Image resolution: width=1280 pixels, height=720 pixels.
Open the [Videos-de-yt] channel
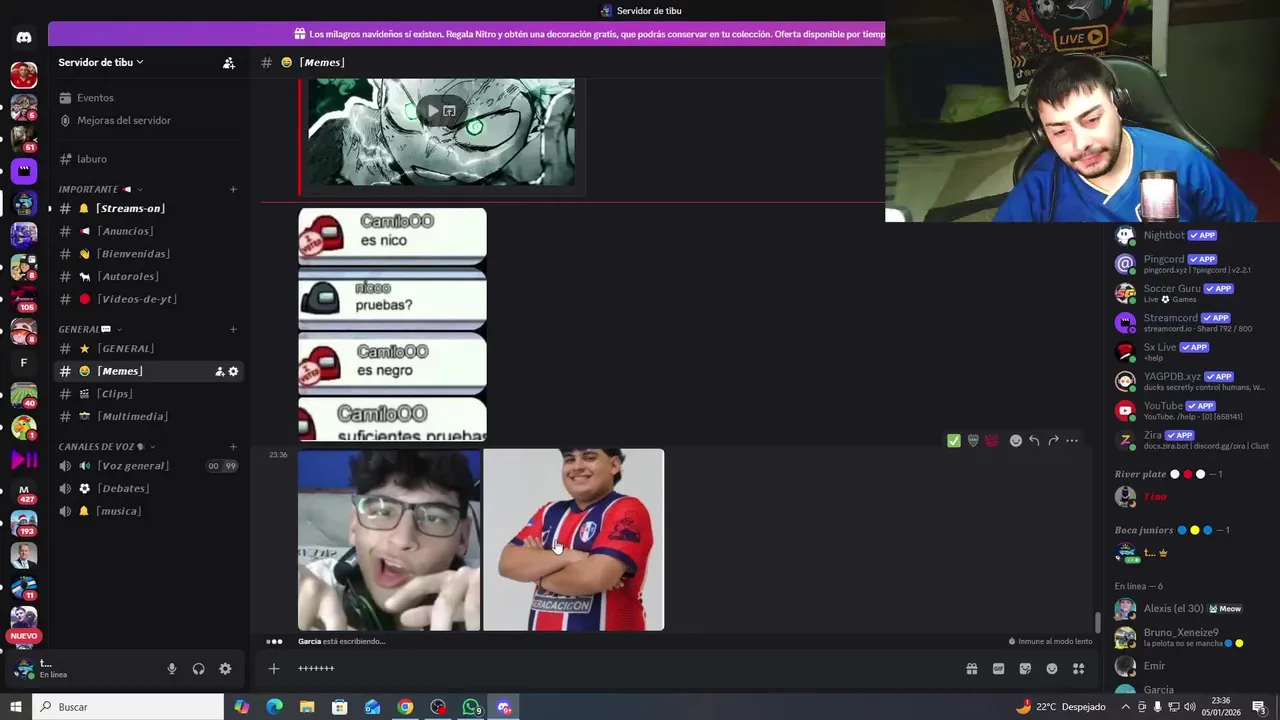(150, 299)
